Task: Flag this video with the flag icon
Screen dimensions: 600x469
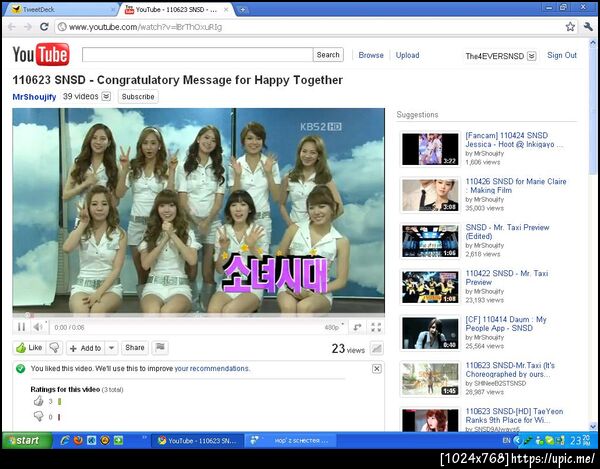Action: pos(160,347)
